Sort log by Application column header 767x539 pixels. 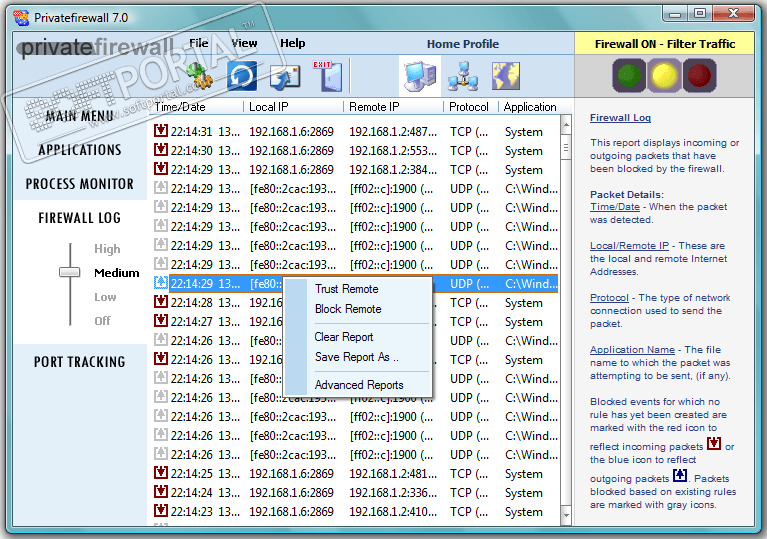coord(530,107)
